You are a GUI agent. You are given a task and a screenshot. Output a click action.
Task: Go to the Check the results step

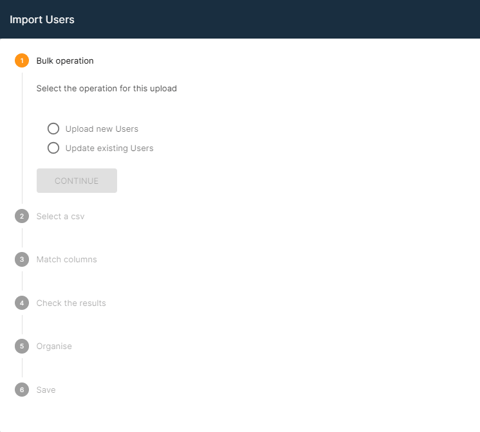pyautogui.click(x=71, y=303)
